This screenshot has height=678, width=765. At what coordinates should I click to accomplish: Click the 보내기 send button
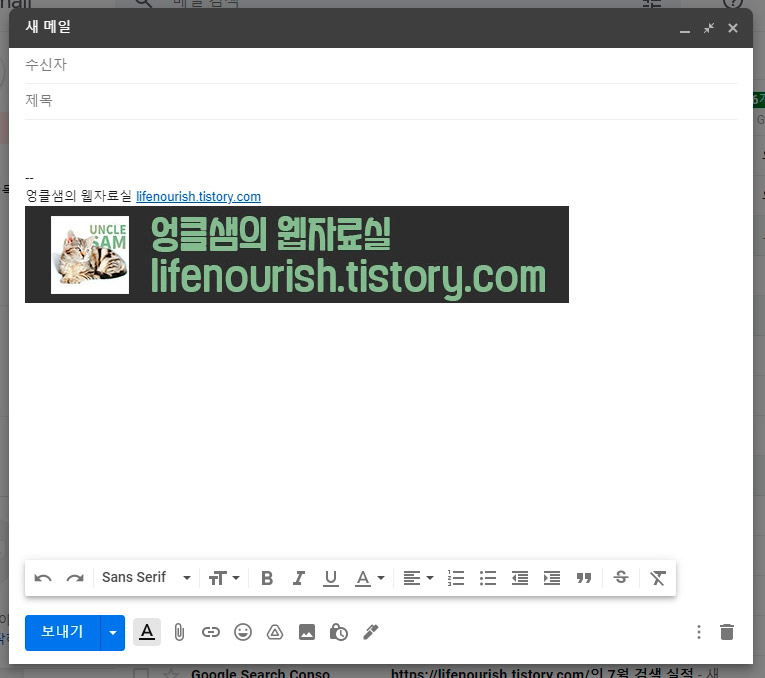pos(62,633)
